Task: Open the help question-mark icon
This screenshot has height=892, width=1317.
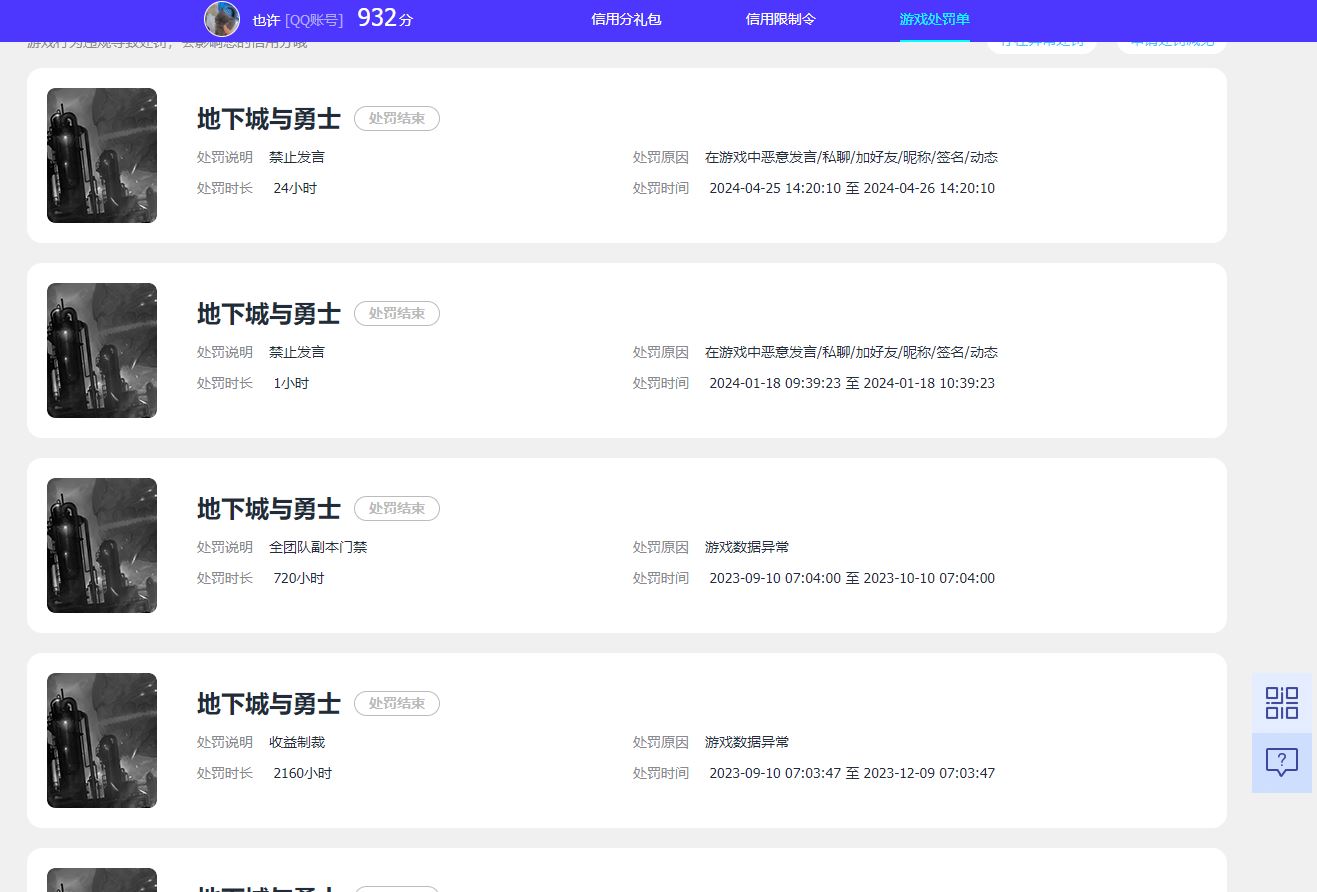Action: pos(1281,762)
